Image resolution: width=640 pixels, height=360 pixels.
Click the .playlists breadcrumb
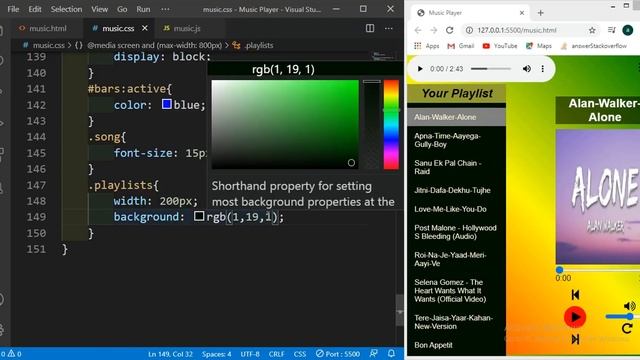click(x=258, y=45)
